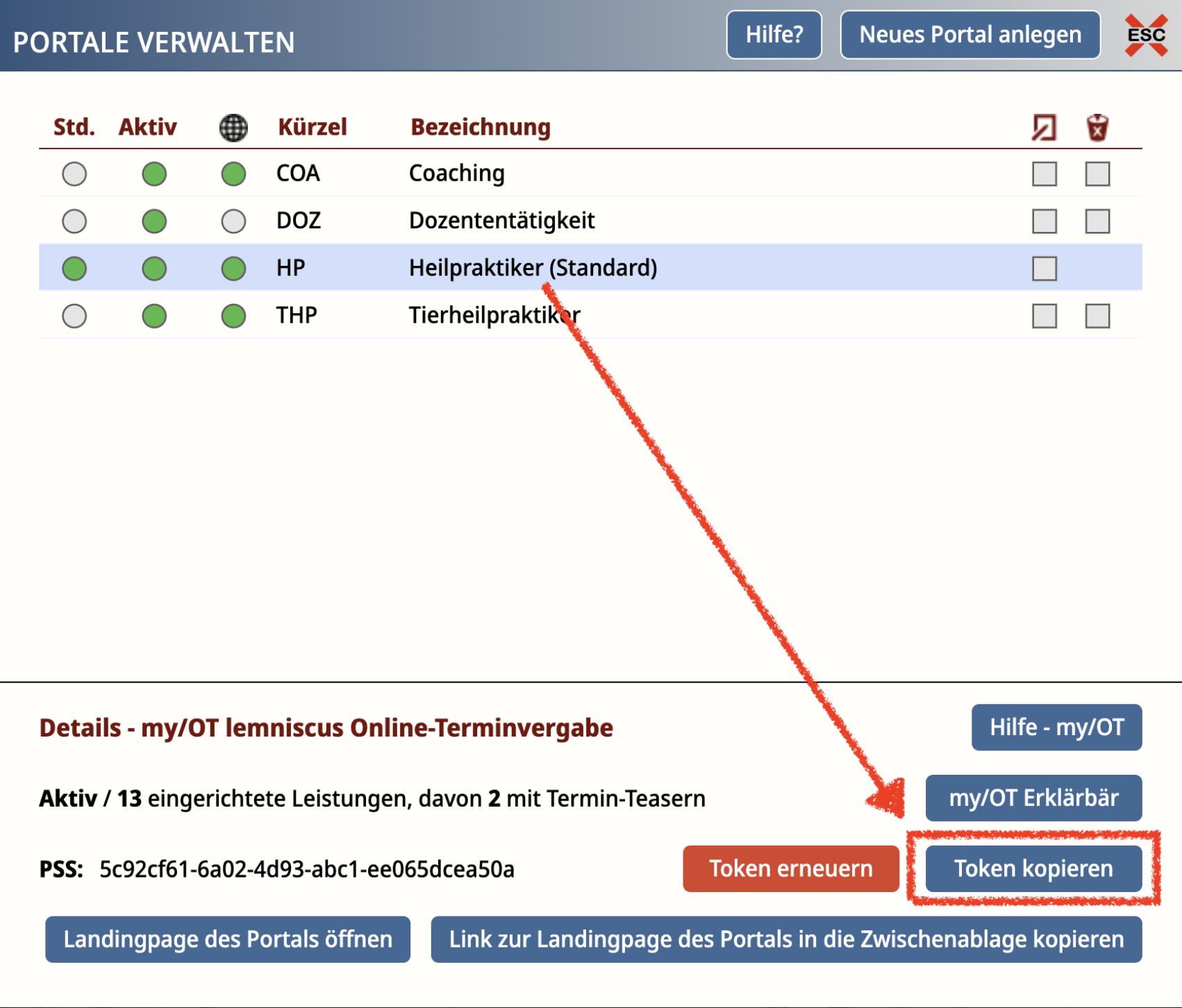Toggle the online status dot for DOZ
Screen dimensions: 1182x1008
[233, 221]
